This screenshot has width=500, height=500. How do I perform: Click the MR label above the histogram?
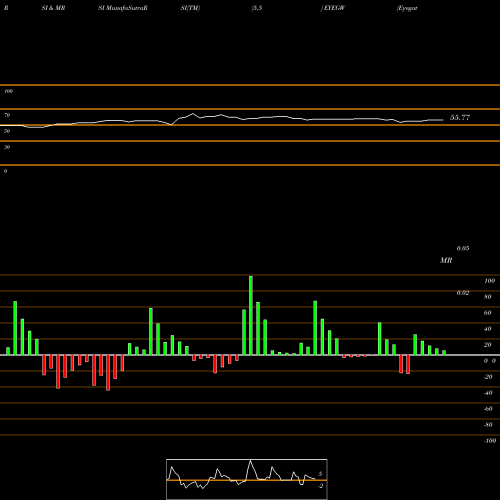446,260
